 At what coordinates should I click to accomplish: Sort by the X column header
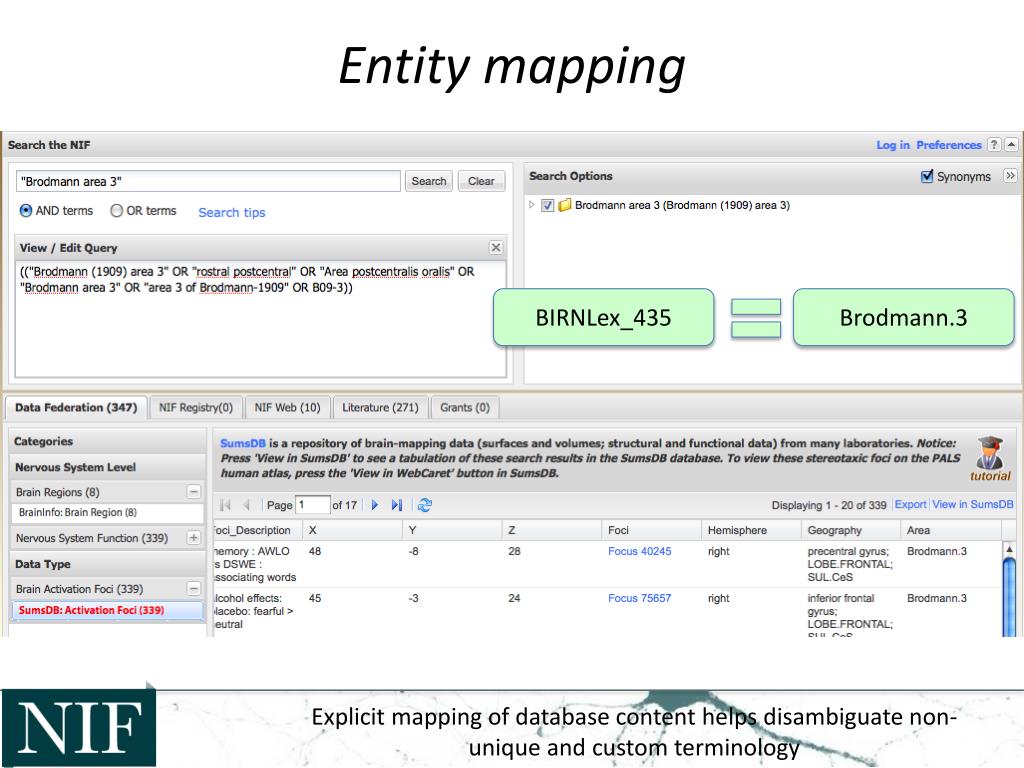click(352, 530)
